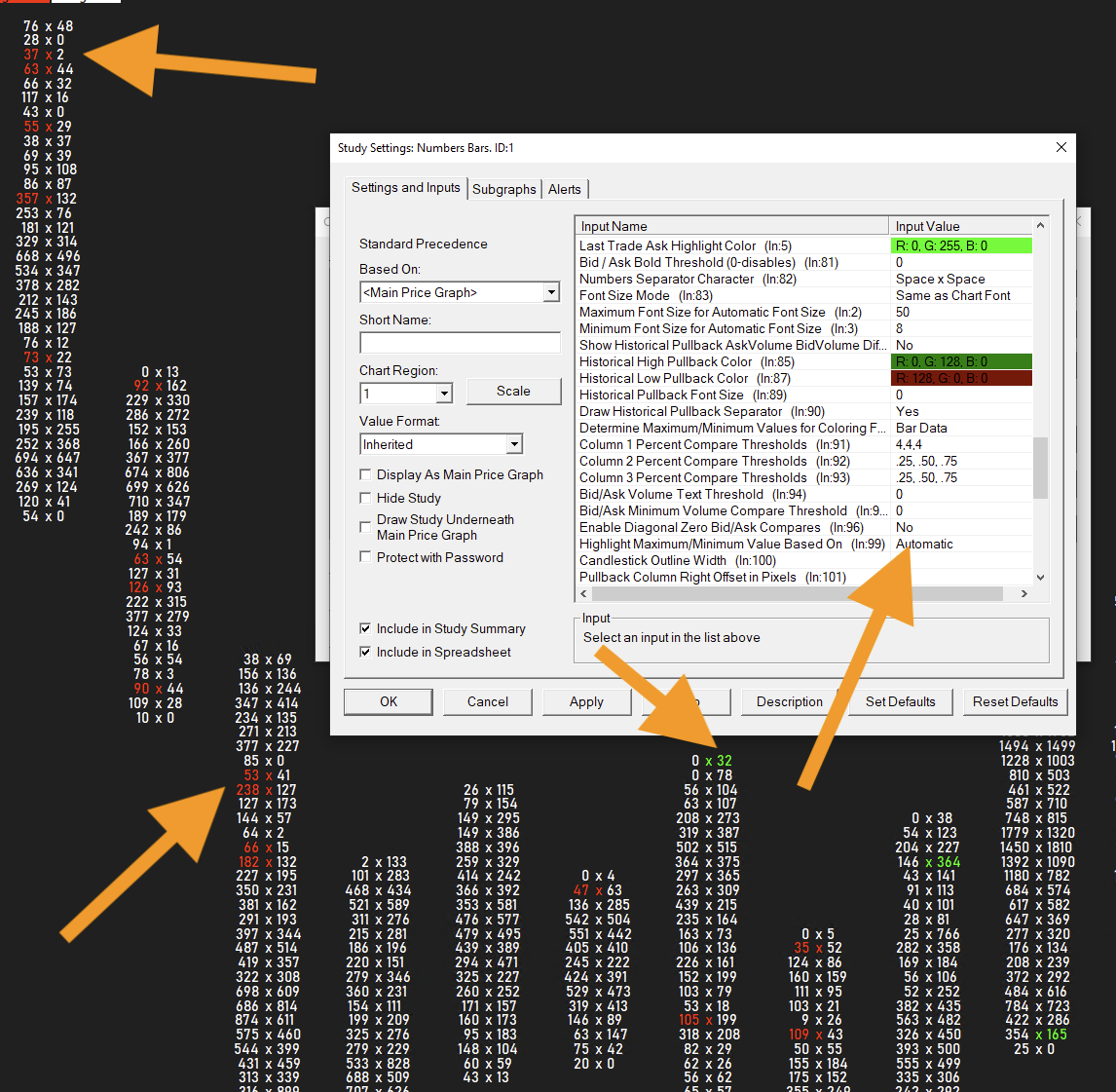This screenshot has height=1092, width=1116.
Task: Enable Display As Main Price Graph checkbox
Action: [366, 474]
